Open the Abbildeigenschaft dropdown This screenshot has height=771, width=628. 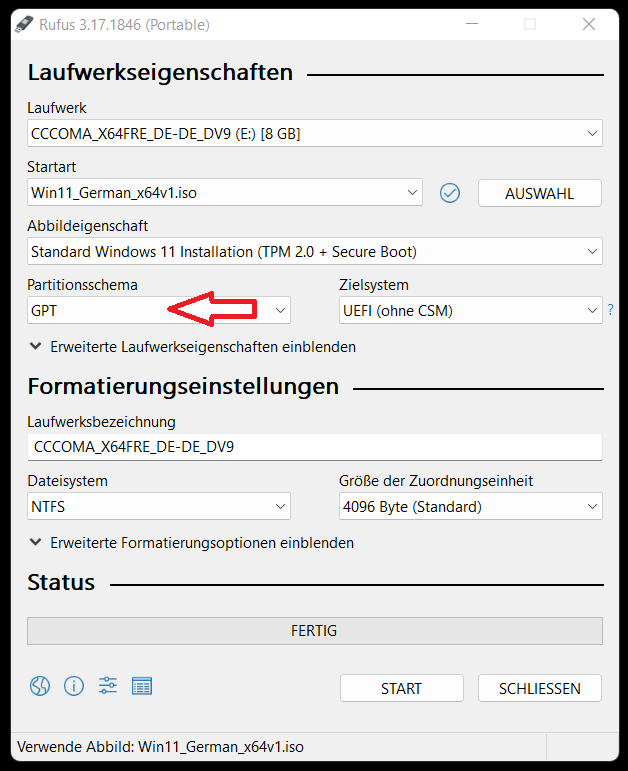click(x=315, y=251)
